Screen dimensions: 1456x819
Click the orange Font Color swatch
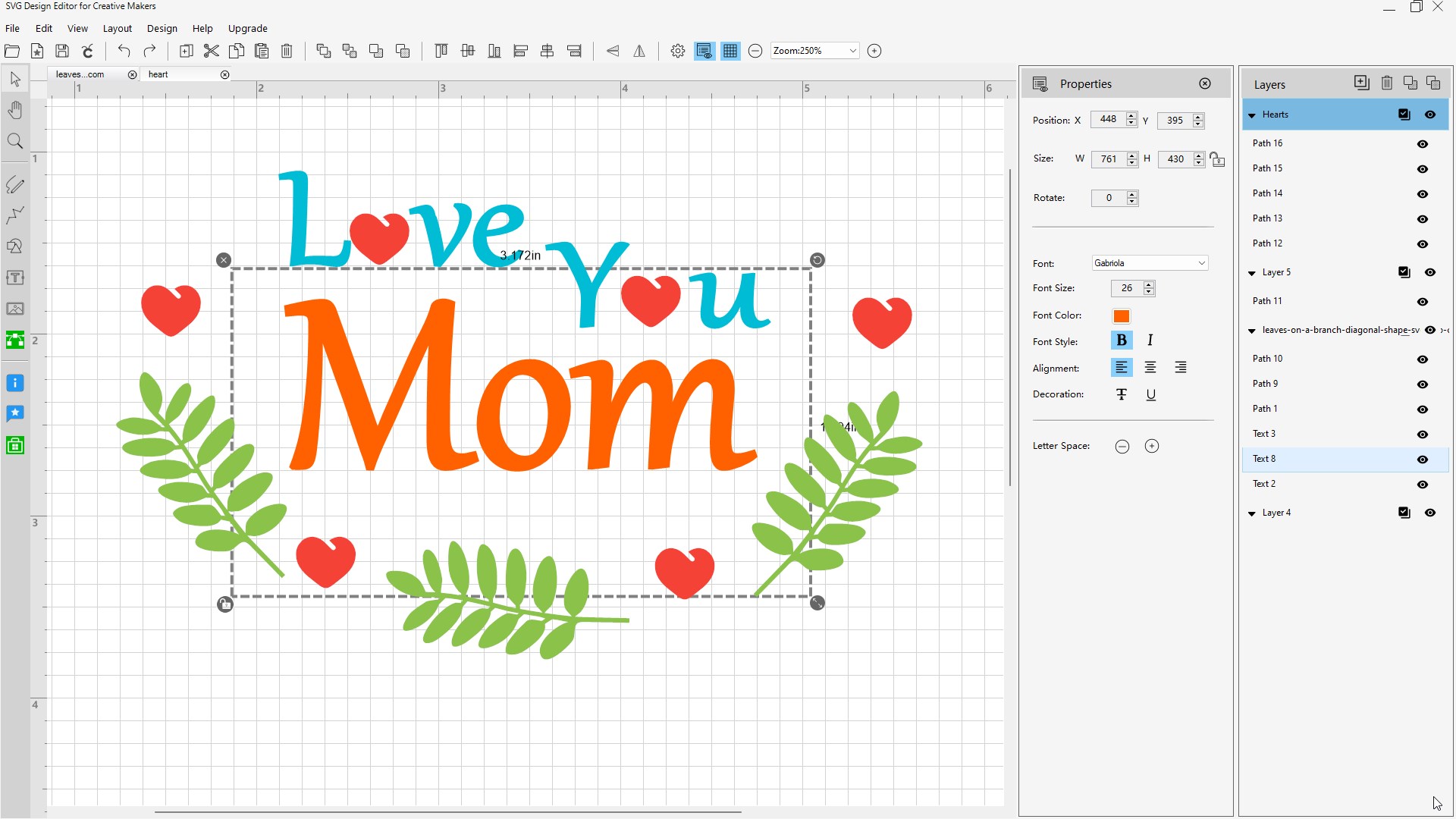click(1121, 316)
